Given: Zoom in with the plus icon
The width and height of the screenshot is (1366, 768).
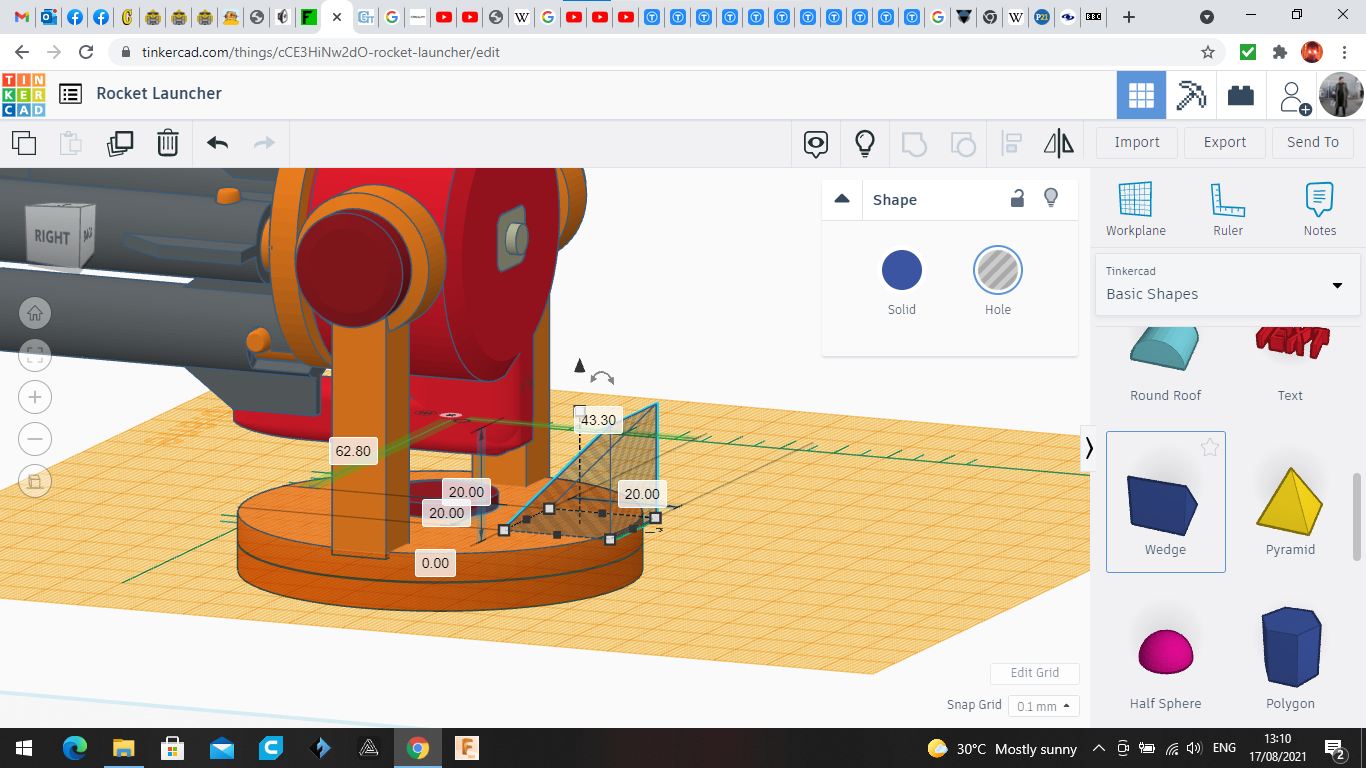Looking at the screenshot, I should pyautogui.click(x=35, y=397).
